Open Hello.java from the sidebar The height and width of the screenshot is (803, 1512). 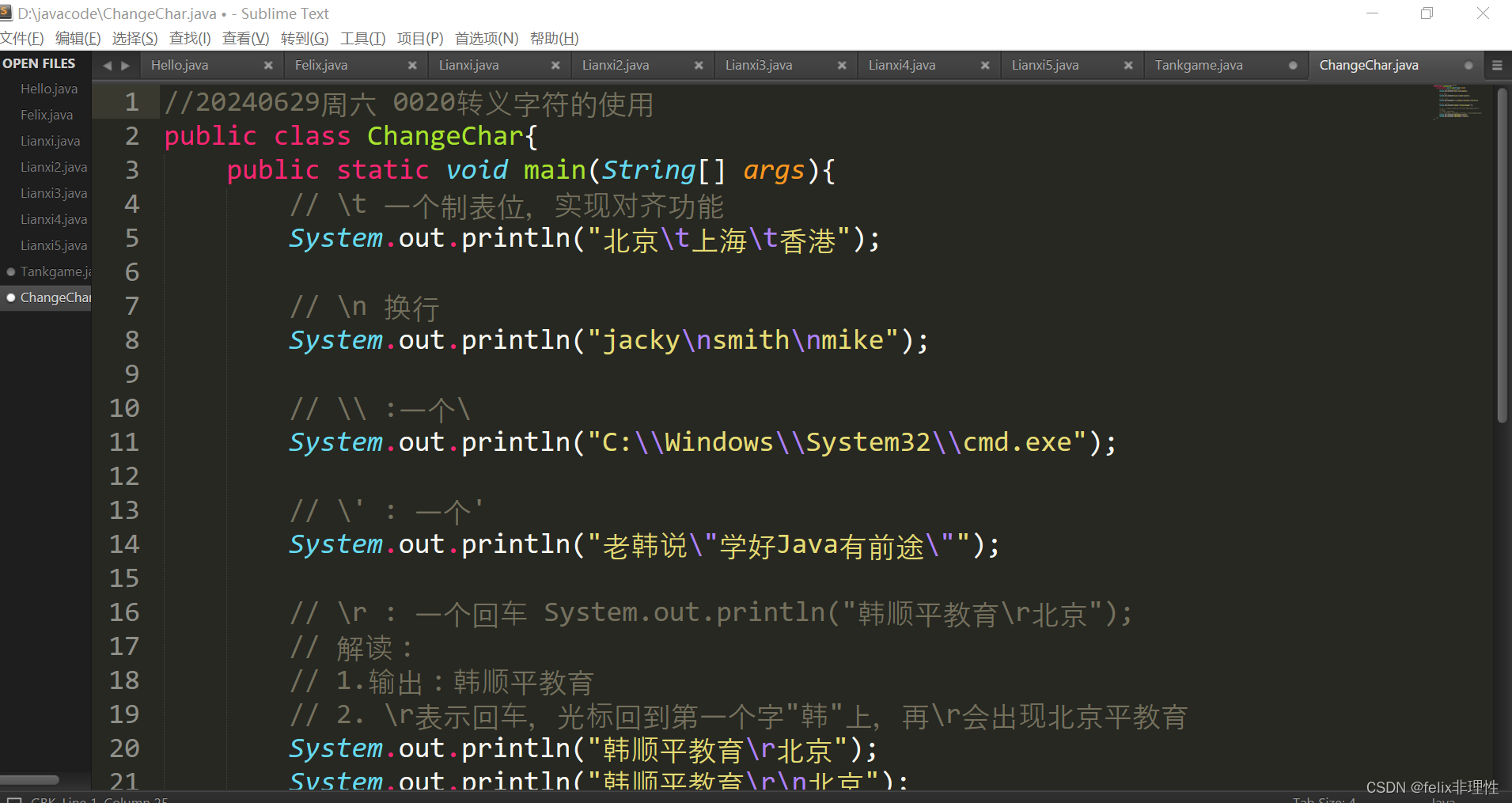(x=49, y=89)
